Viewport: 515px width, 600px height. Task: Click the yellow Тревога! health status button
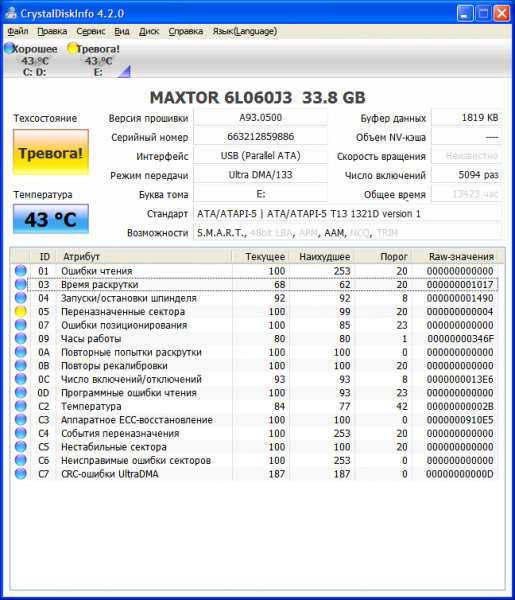[51, 152]
